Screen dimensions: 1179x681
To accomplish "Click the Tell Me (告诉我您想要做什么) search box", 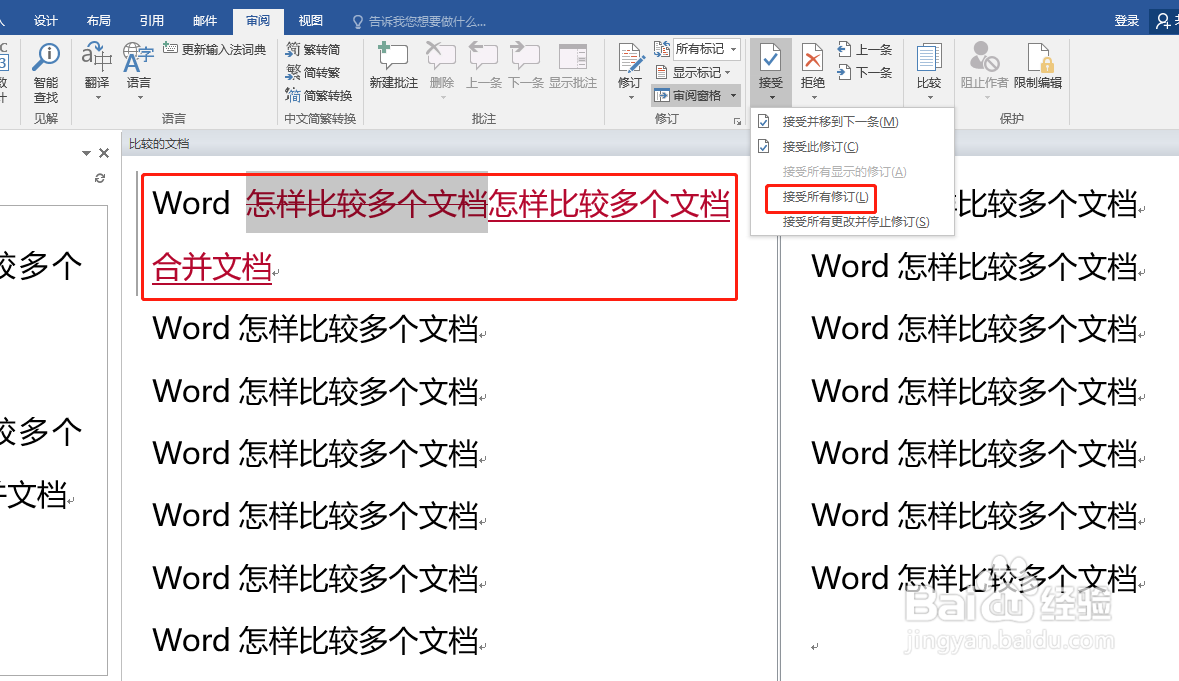I will [x=420, y=22].
